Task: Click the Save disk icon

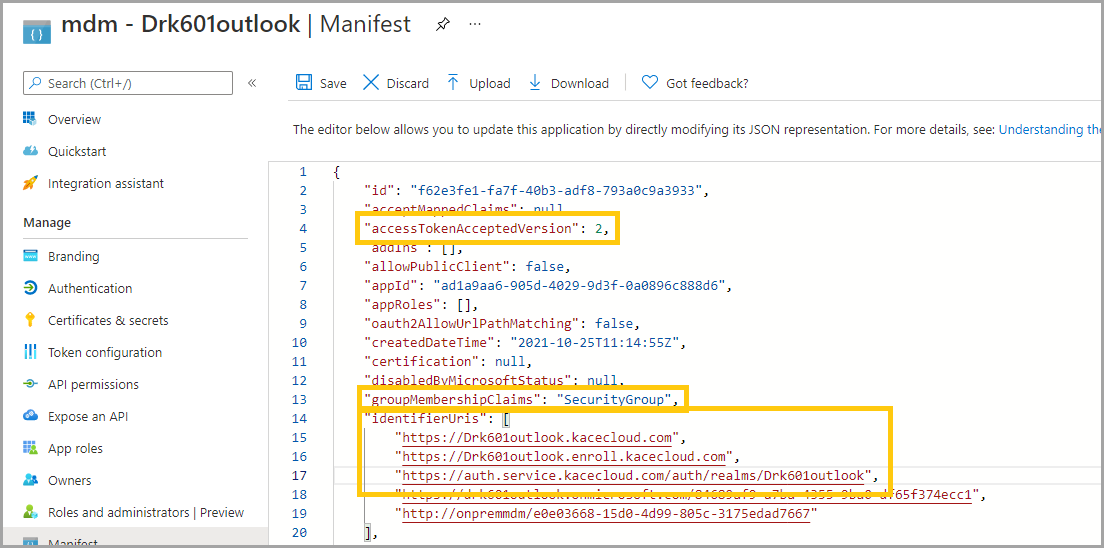Action: tap(304, 83)
